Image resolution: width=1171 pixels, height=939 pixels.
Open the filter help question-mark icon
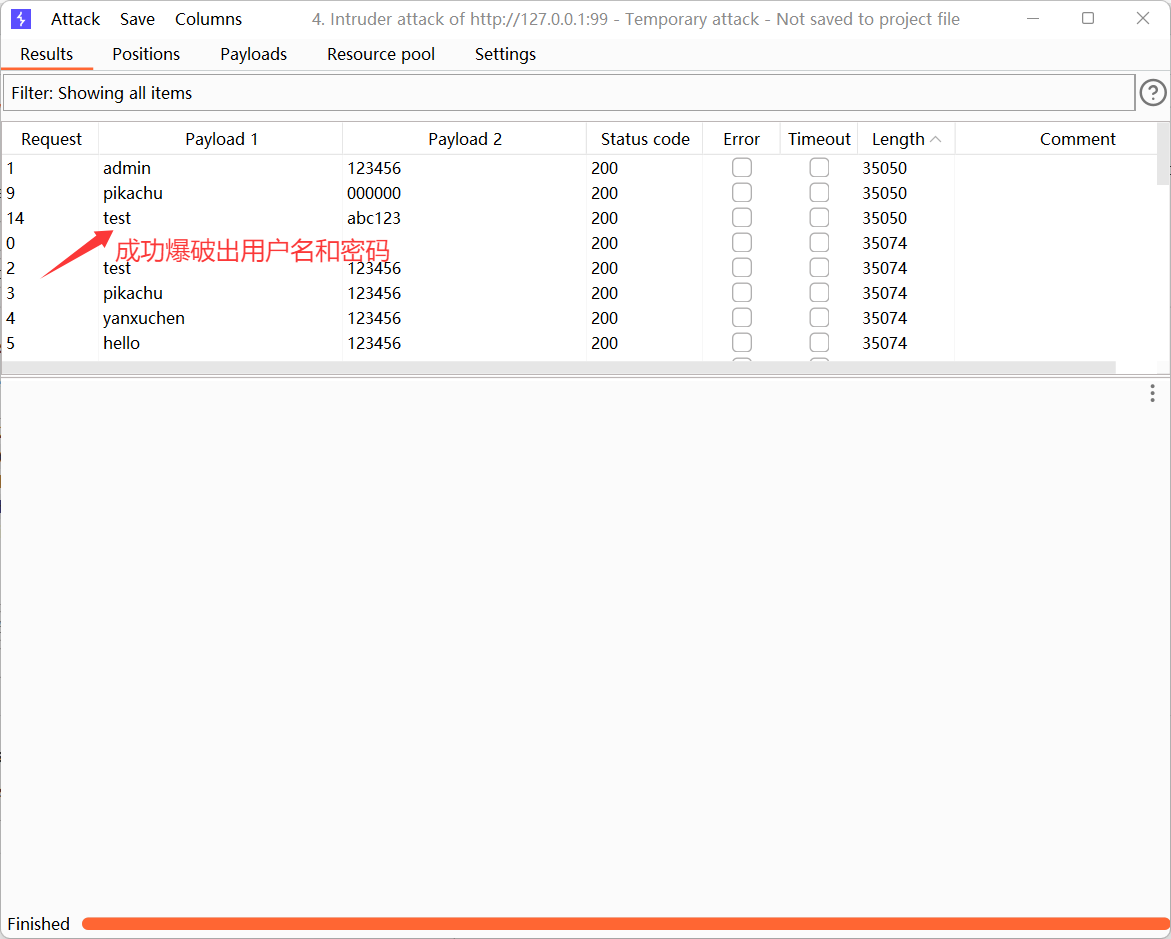[1152, 93]
